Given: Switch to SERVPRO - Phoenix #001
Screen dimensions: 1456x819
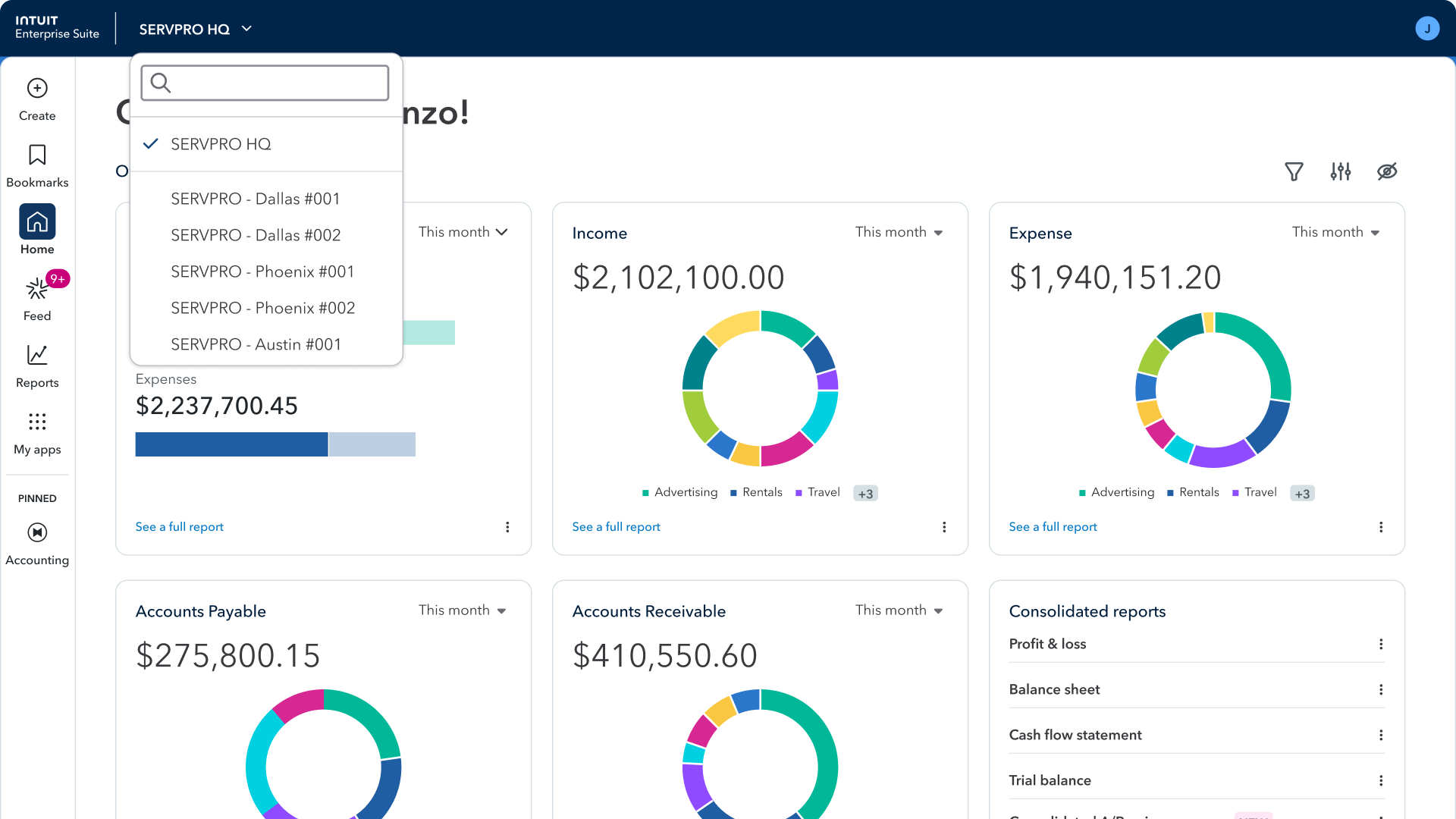Looking at the screenshot, I should coord(266,271).
